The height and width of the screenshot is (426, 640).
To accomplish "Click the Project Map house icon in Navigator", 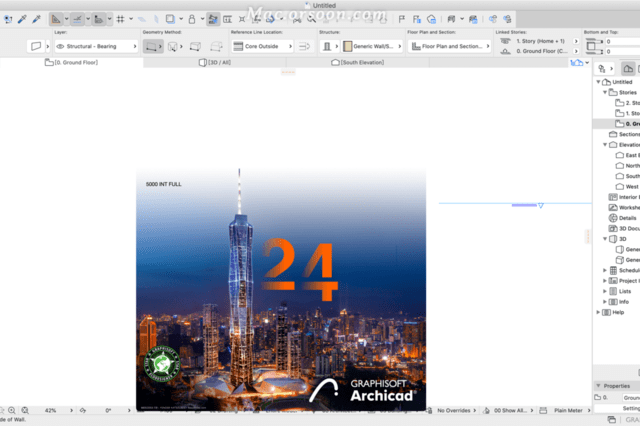I will coord(628,69).
